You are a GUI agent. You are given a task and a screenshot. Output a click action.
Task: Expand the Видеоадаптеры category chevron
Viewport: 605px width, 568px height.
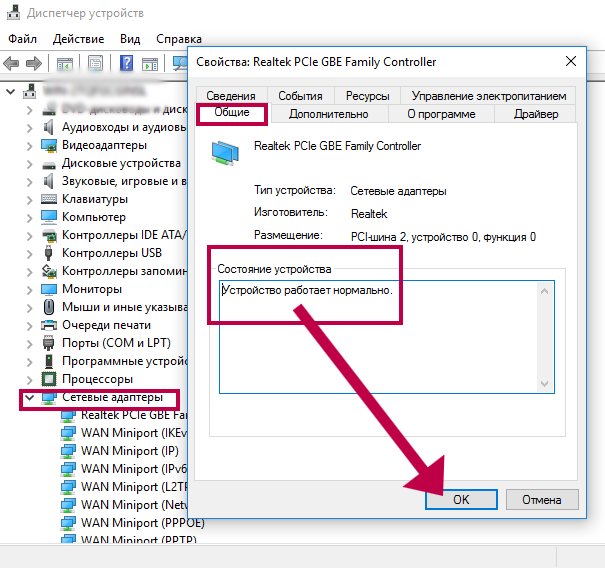click(x=27, y=145)
